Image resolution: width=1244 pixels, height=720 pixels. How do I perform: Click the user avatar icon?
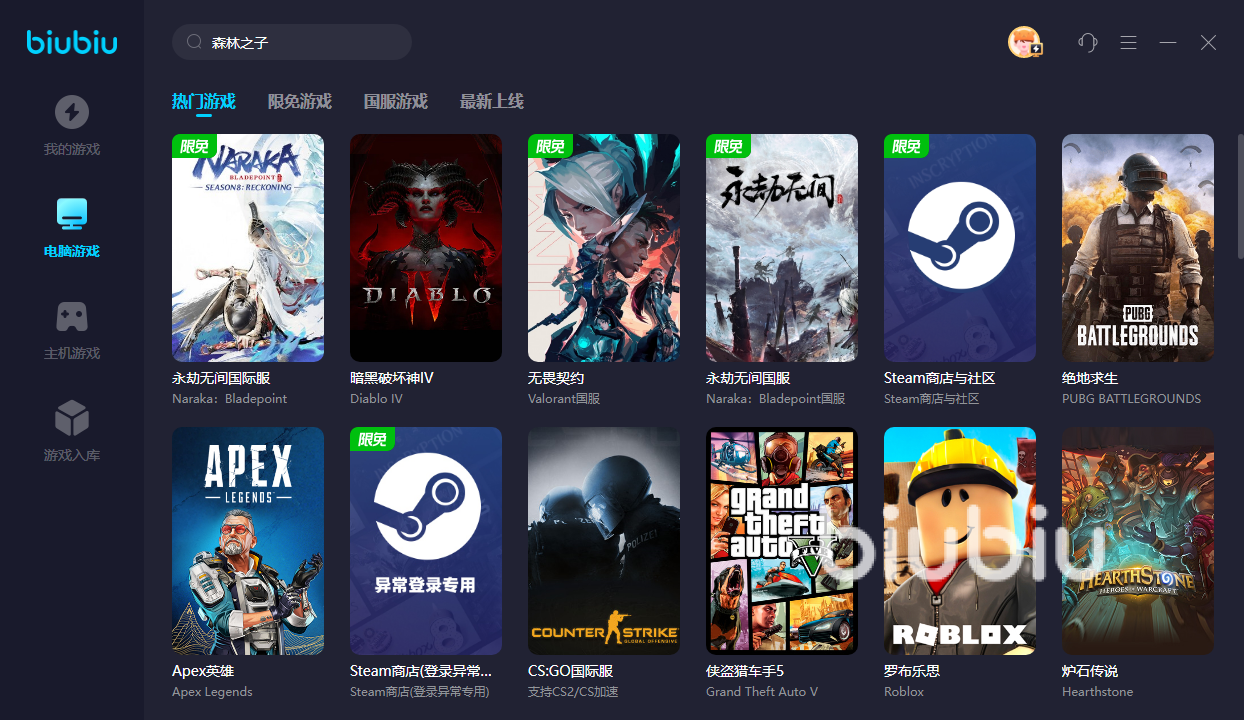pos(1023,42)
